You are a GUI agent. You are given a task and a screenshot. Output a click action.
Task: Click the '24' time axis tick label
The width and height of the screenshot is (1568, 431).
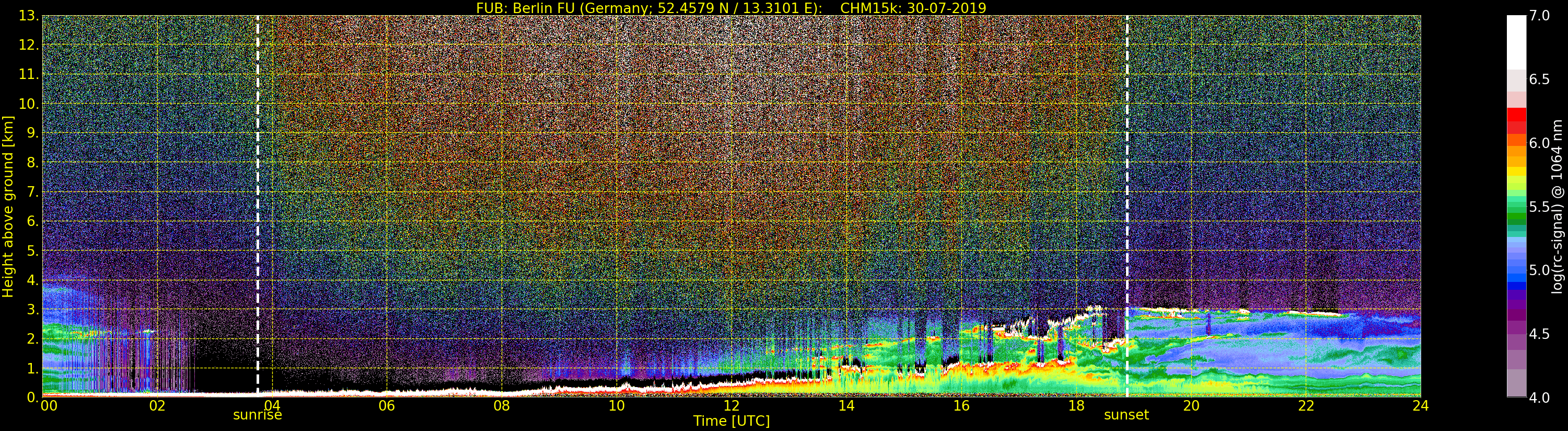[x=1420, y=405]
